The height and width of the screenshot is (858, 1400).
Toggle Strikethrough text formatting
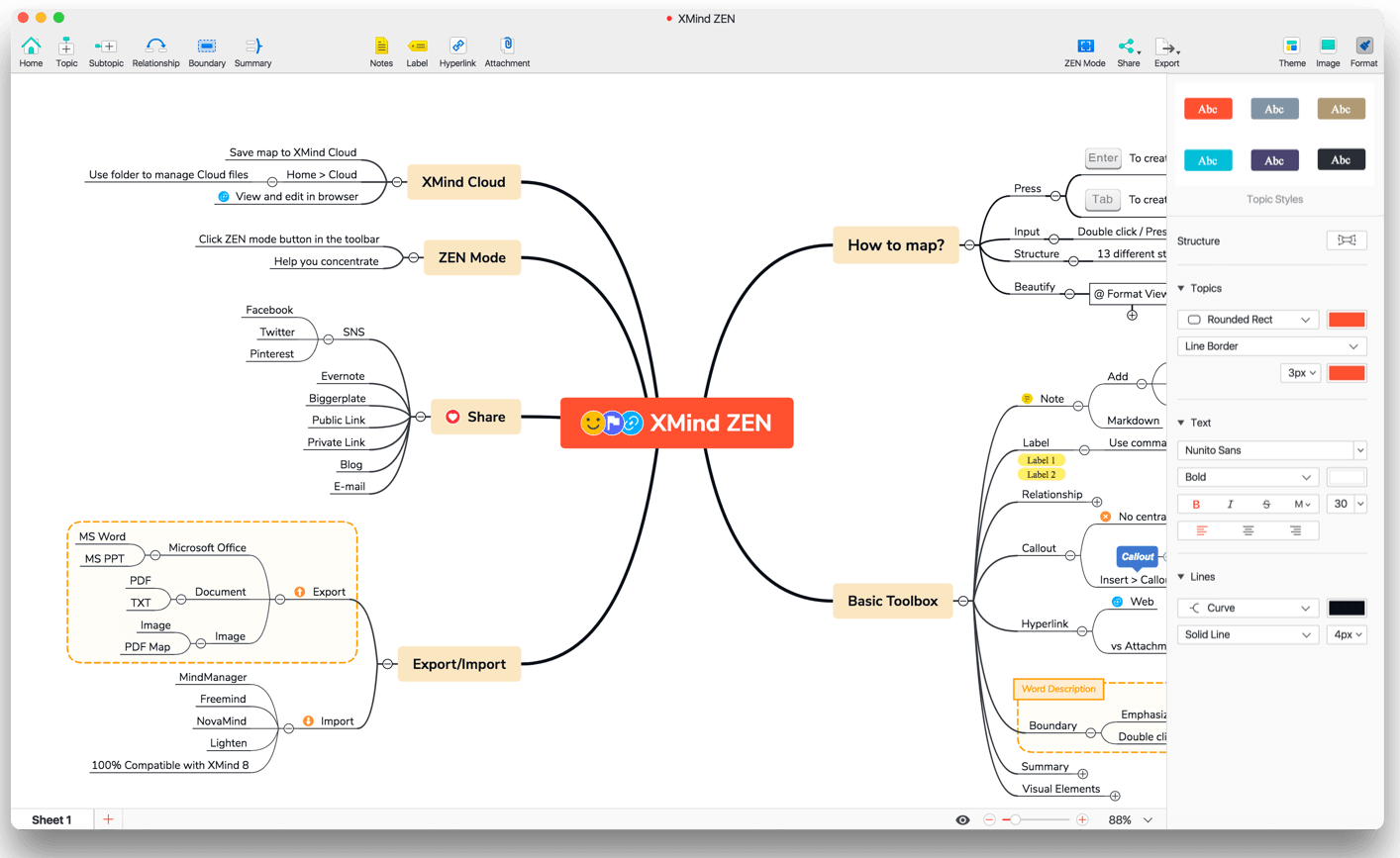[1265, 504]
